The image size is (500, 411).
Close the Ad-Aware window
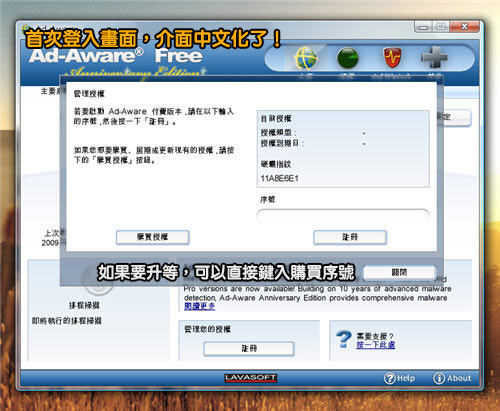[464, 27]
